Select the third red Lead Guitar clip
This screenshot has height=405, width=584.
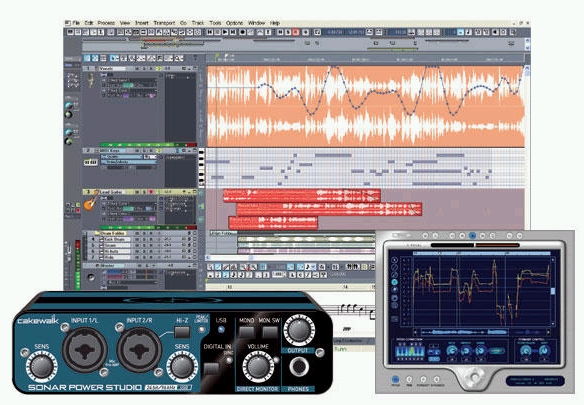(273, 222)
